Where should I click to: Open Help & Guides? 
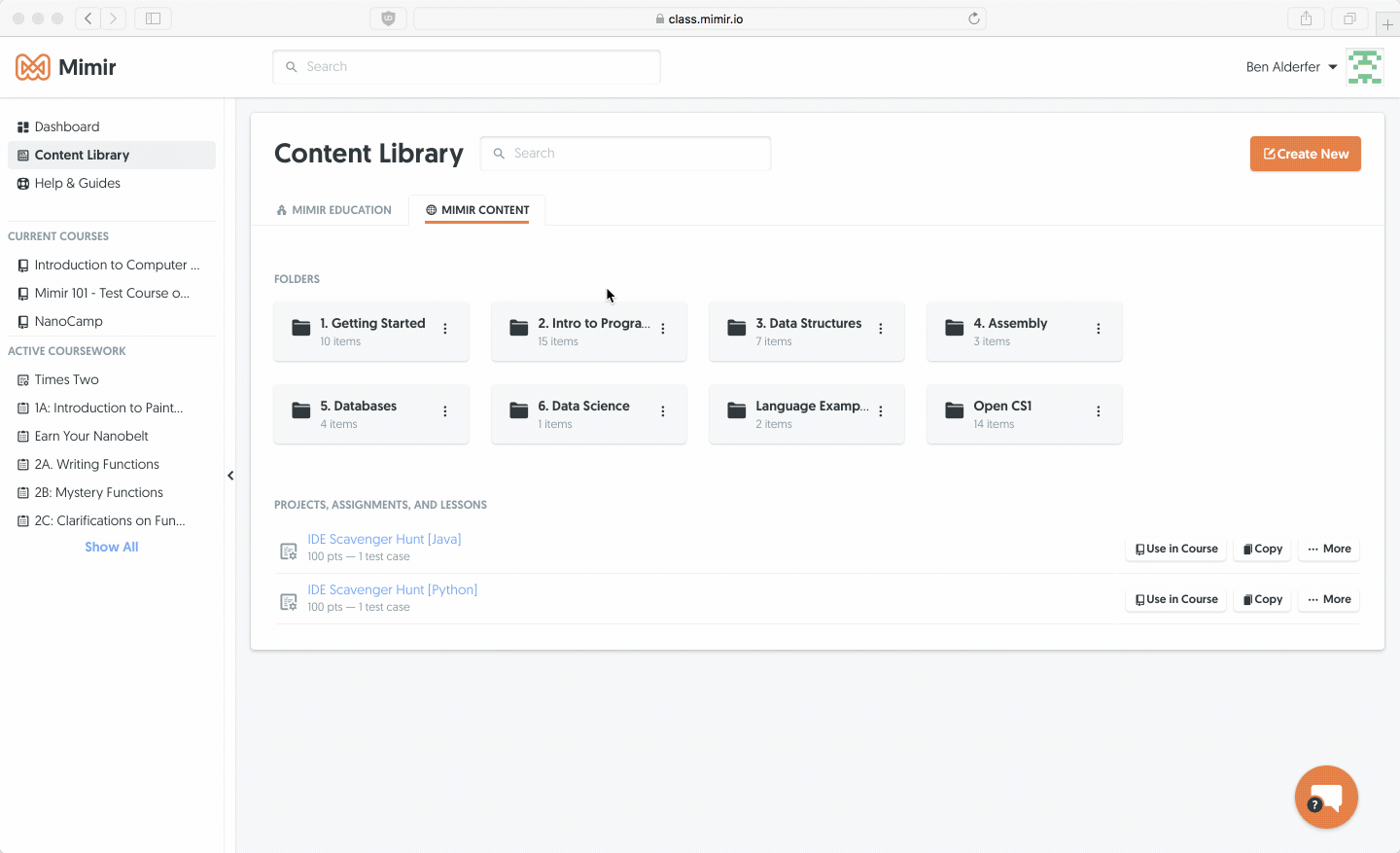tap(112, 183)
